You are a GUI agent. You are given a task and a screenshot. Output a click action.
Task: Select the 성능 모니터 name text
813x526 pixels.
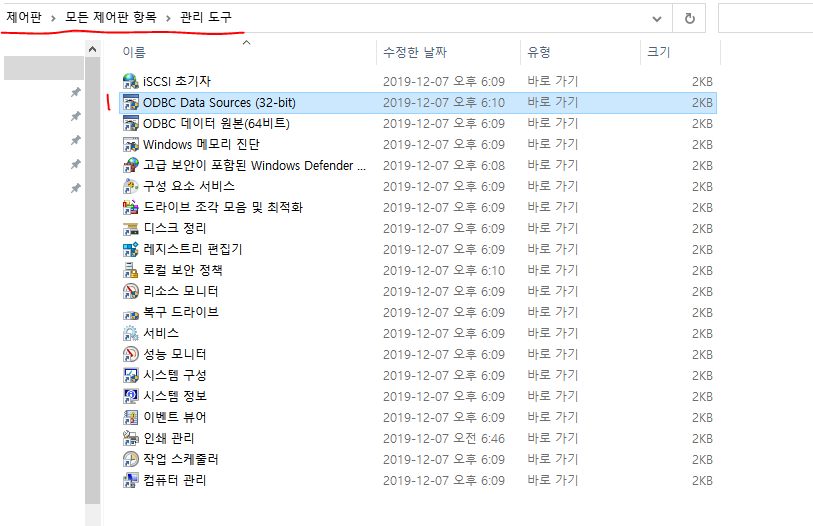point(175,354)
